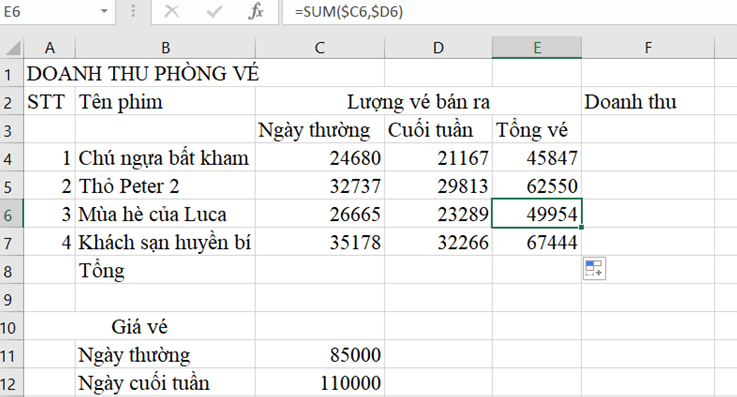Select the Tổng vé subheader cell
The image size is (737, 397).
click(x=537, y=130)
